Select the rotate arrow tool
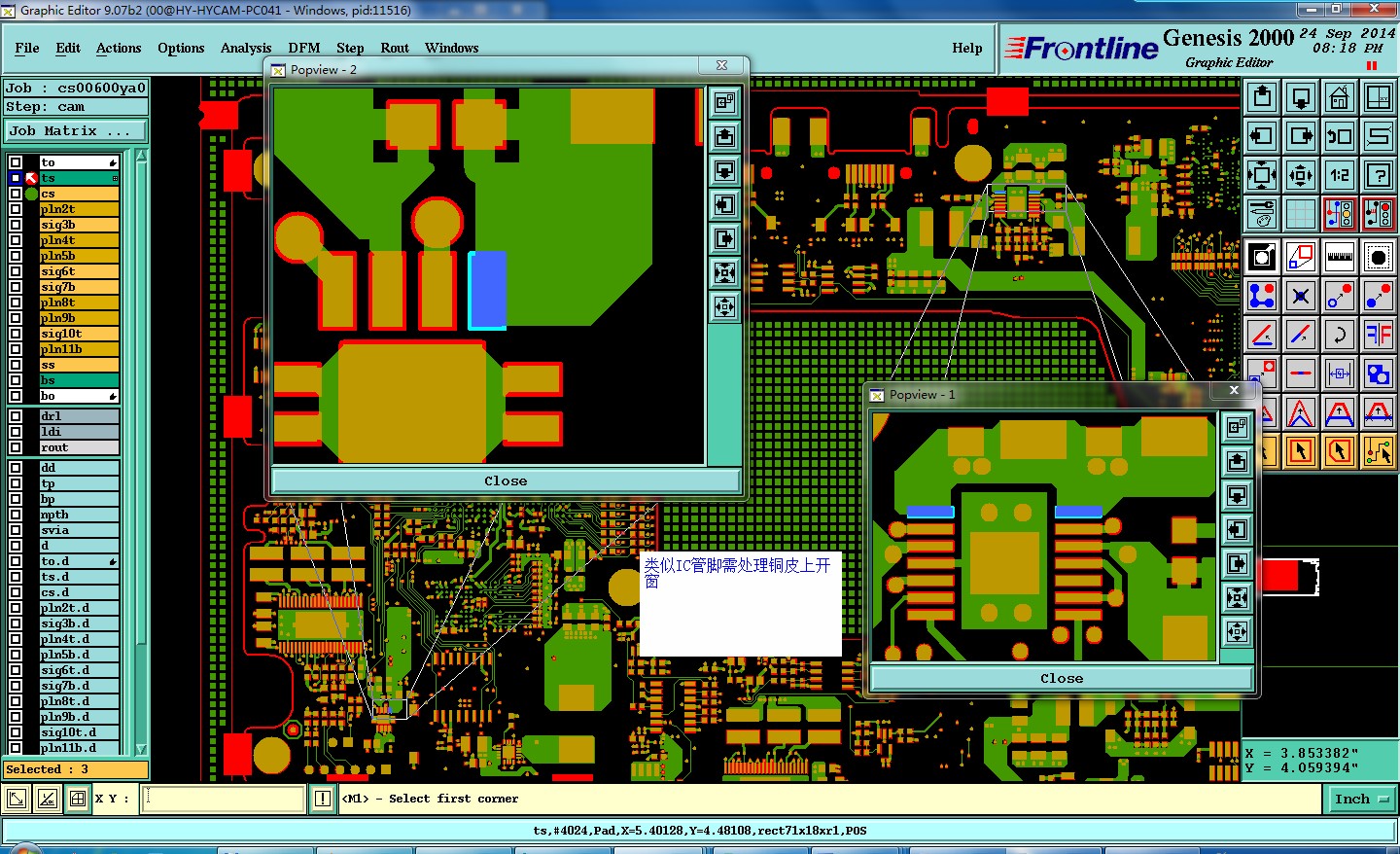 click(1340, 335)
